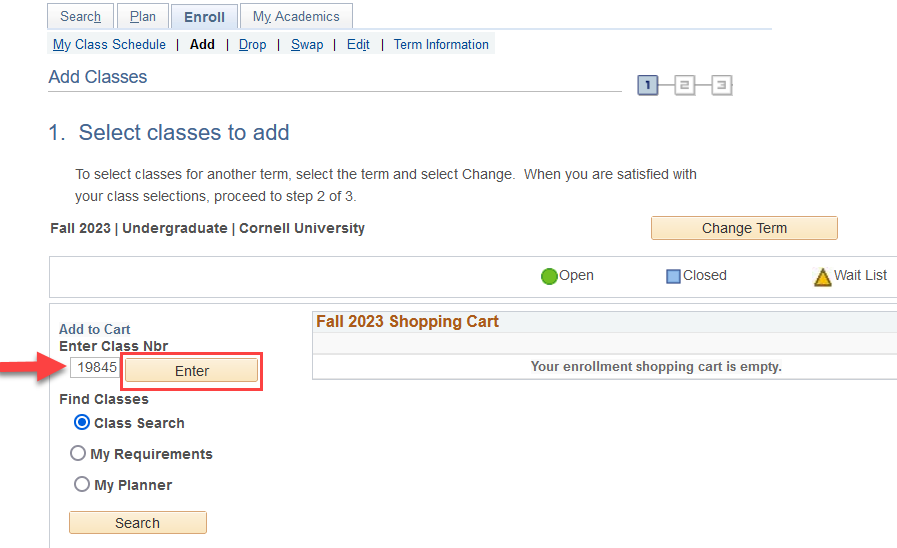The height and width of the screenshot is (548, 897).
Task: Go to the Swap classes link
Action: pos(307,44)
